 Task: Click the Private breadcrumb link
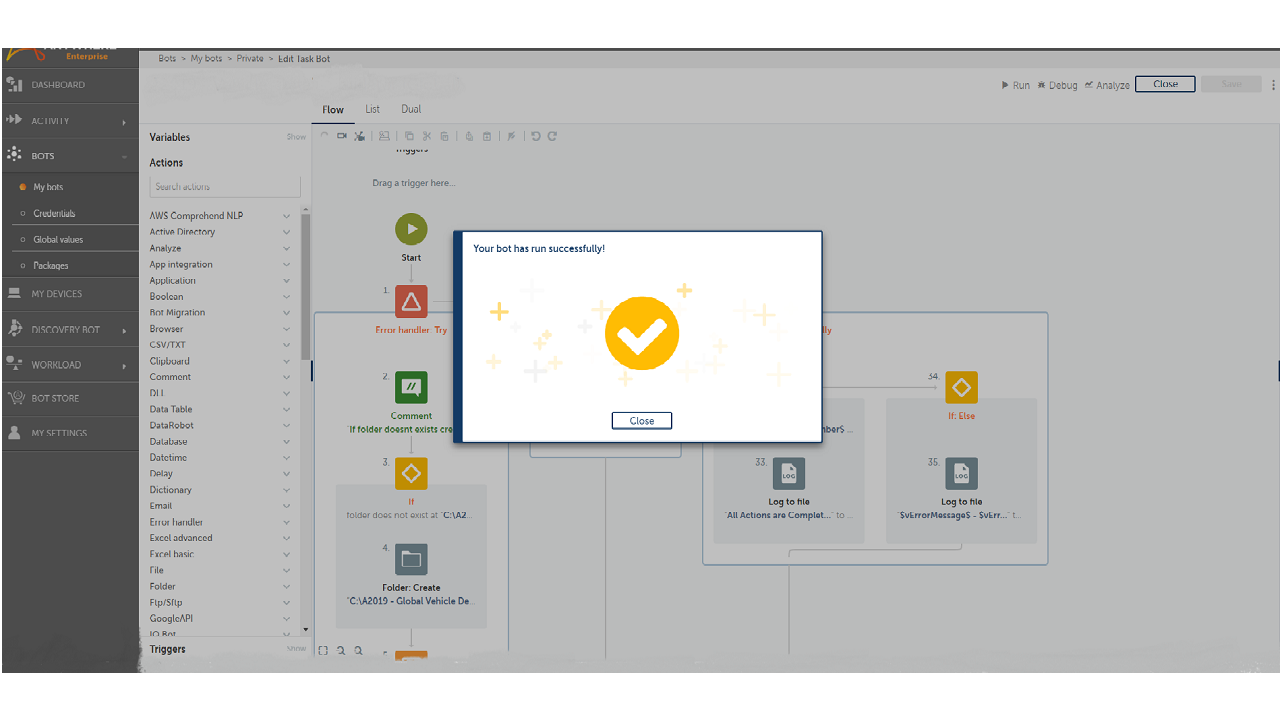[250, 59]
